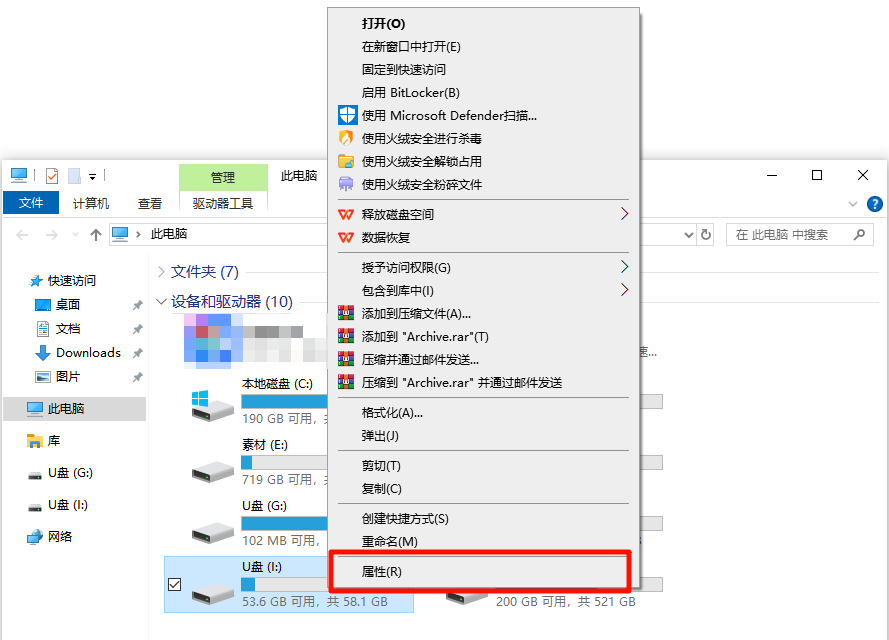Click the Huorong antivirus scan flame icon
The height and width of the screenshot is (640, 889).
point(346,138)
